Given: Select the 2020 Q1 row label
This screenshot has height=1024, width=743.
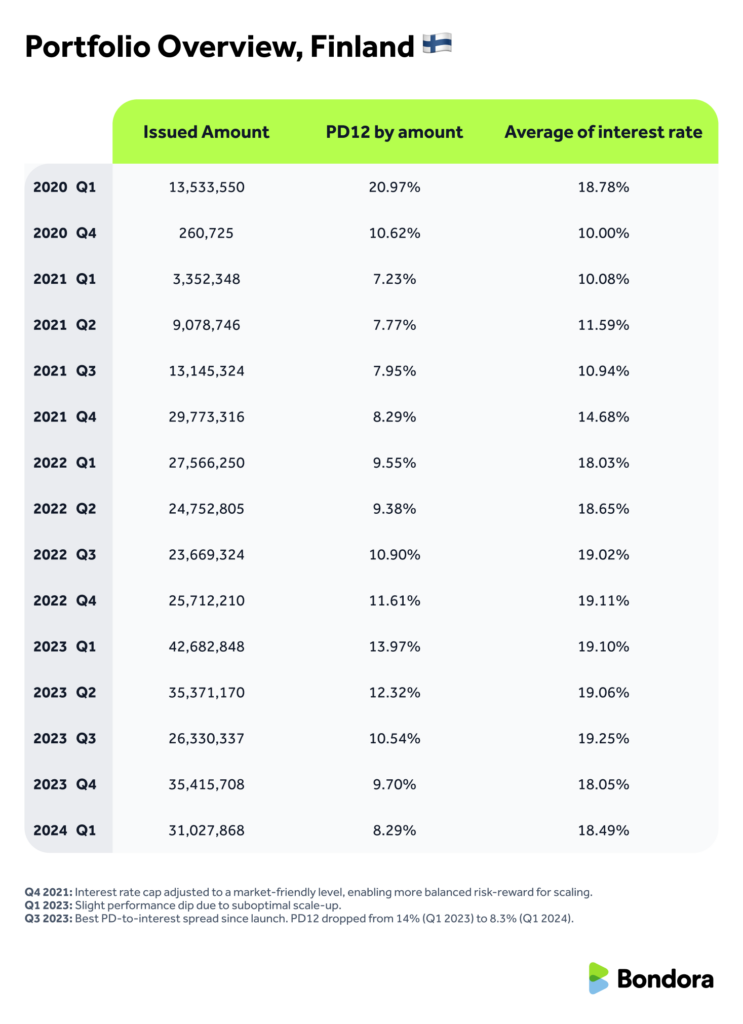Looking at the screenshot, I should [x=66, y=187].
